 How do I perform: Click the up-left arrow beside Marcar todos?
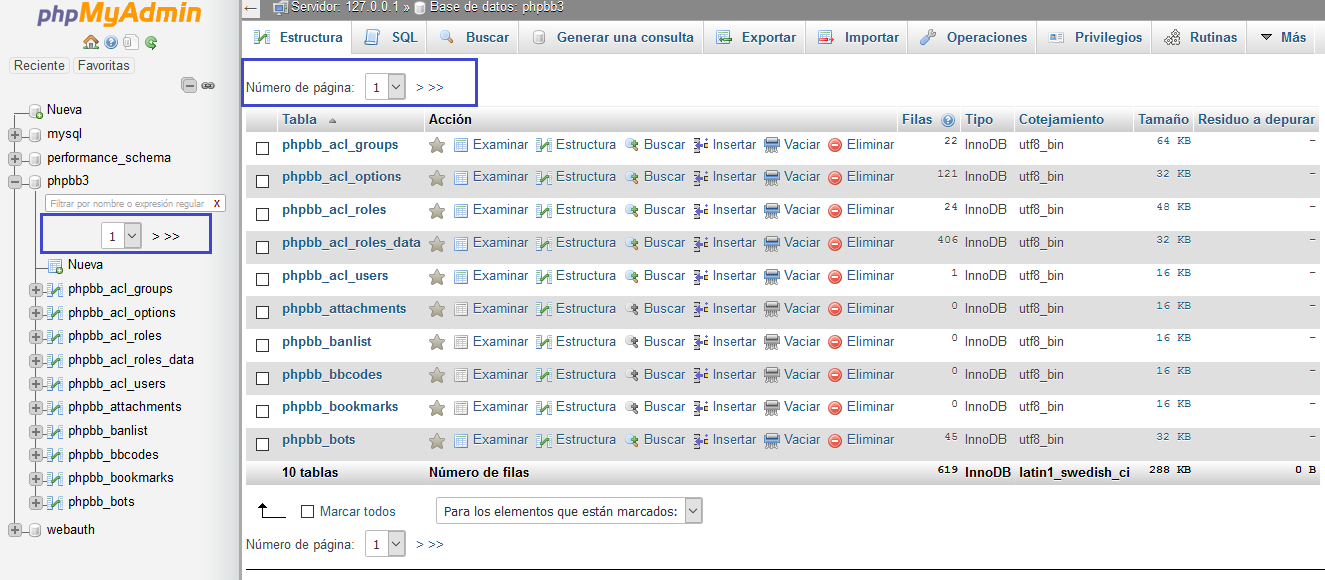[271, 511]
